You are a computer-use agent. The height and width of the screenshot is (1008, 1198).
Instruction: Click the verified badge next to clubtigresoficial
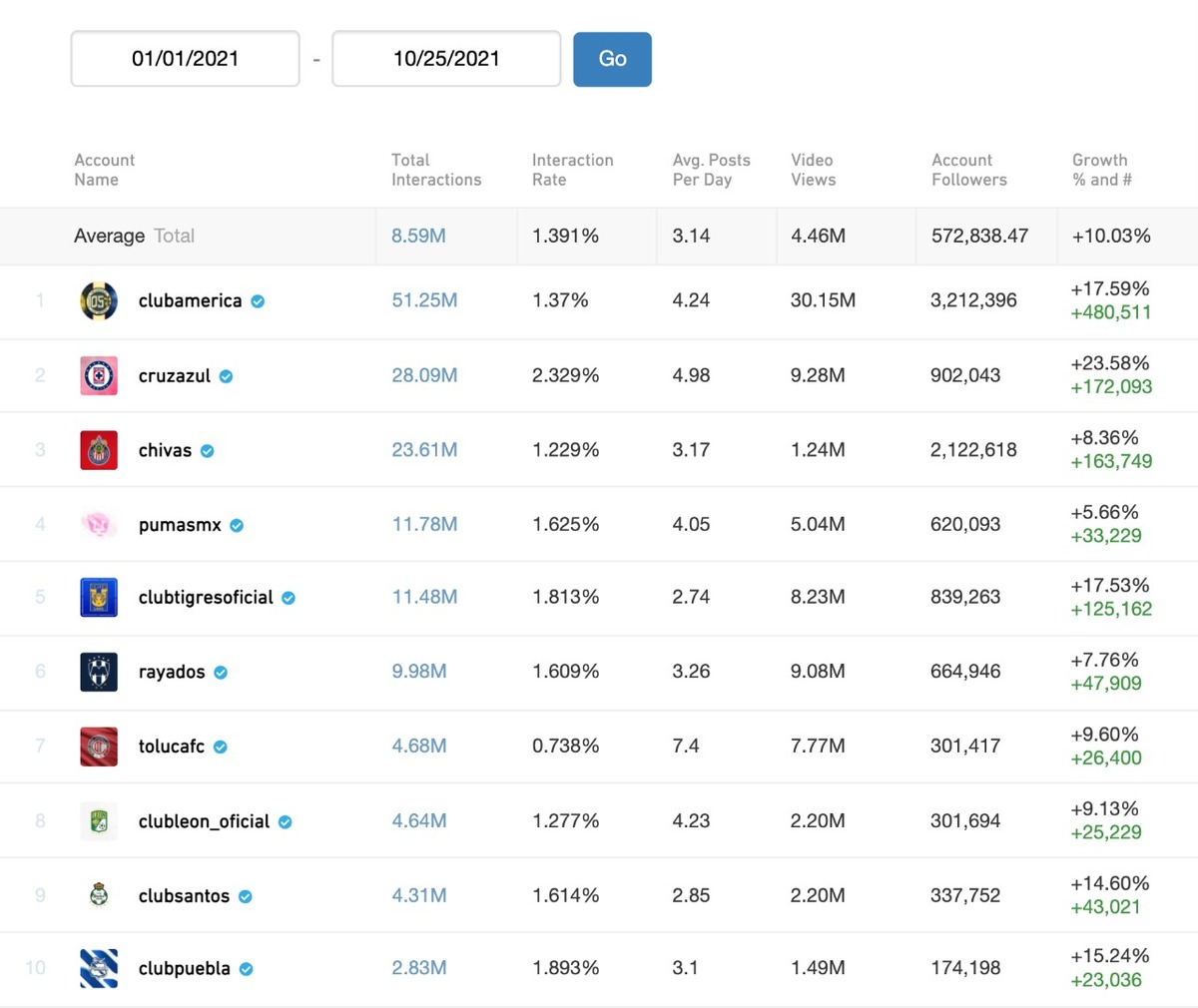[289, 598]
